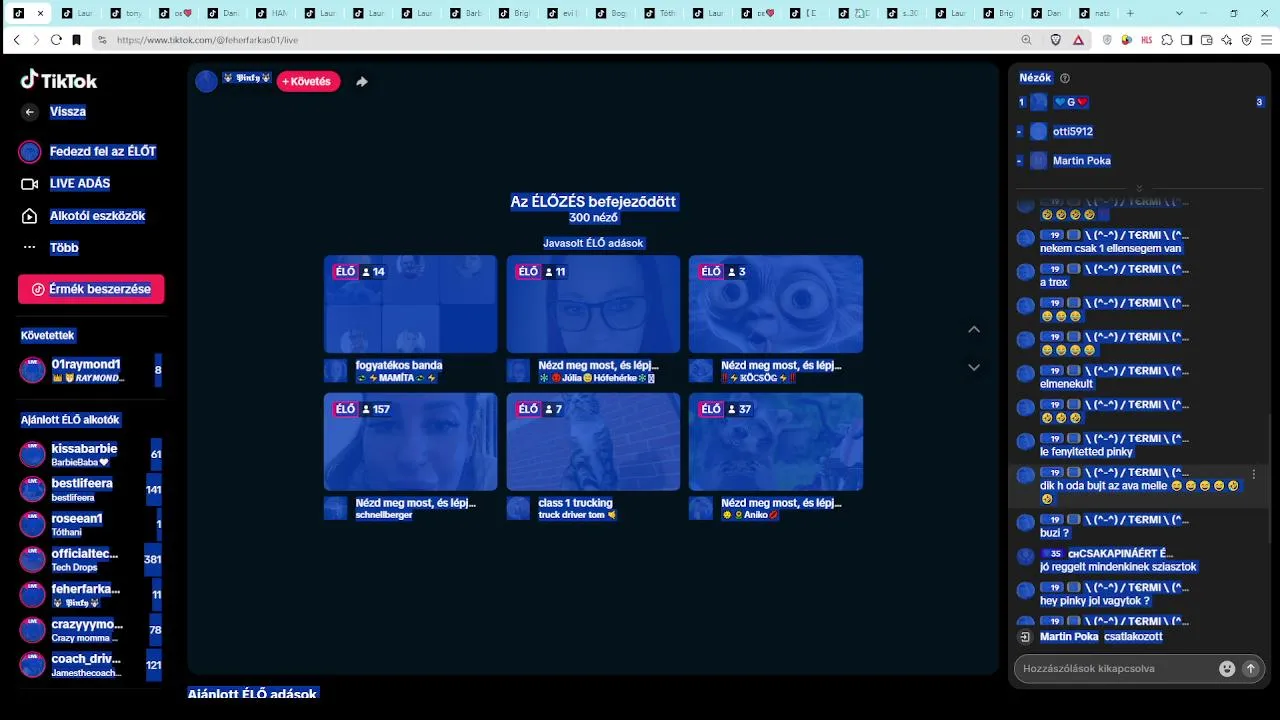Click chat message 'nekem csak 1 ellensegem van'
This screenshot has height=720, width=1280.
click(1111, 248)
